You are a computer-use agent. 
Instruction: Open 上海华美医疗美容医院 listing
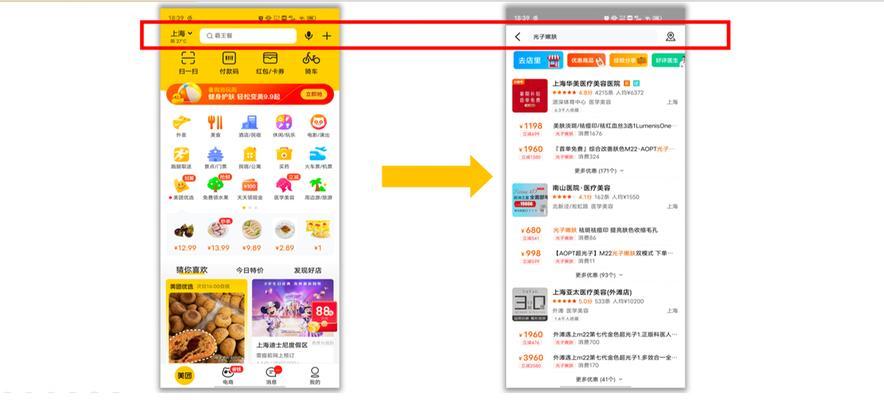pos(595,96)
